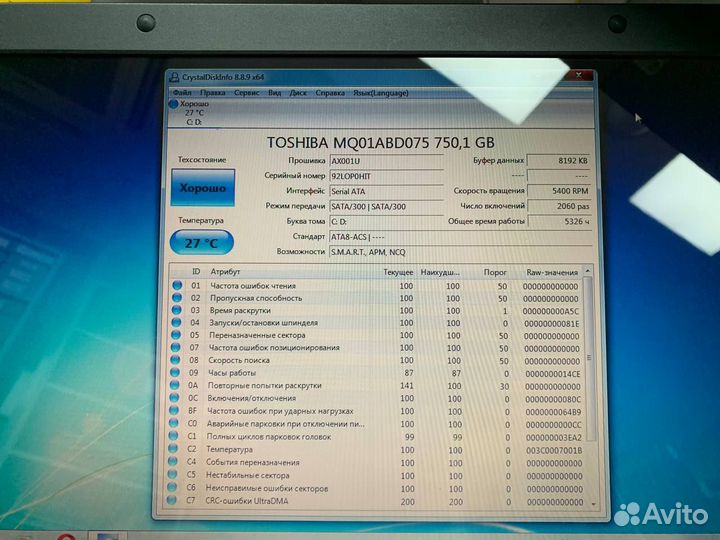
Task: Click status icon for Пропускная способность
Action: click(177, 298)
